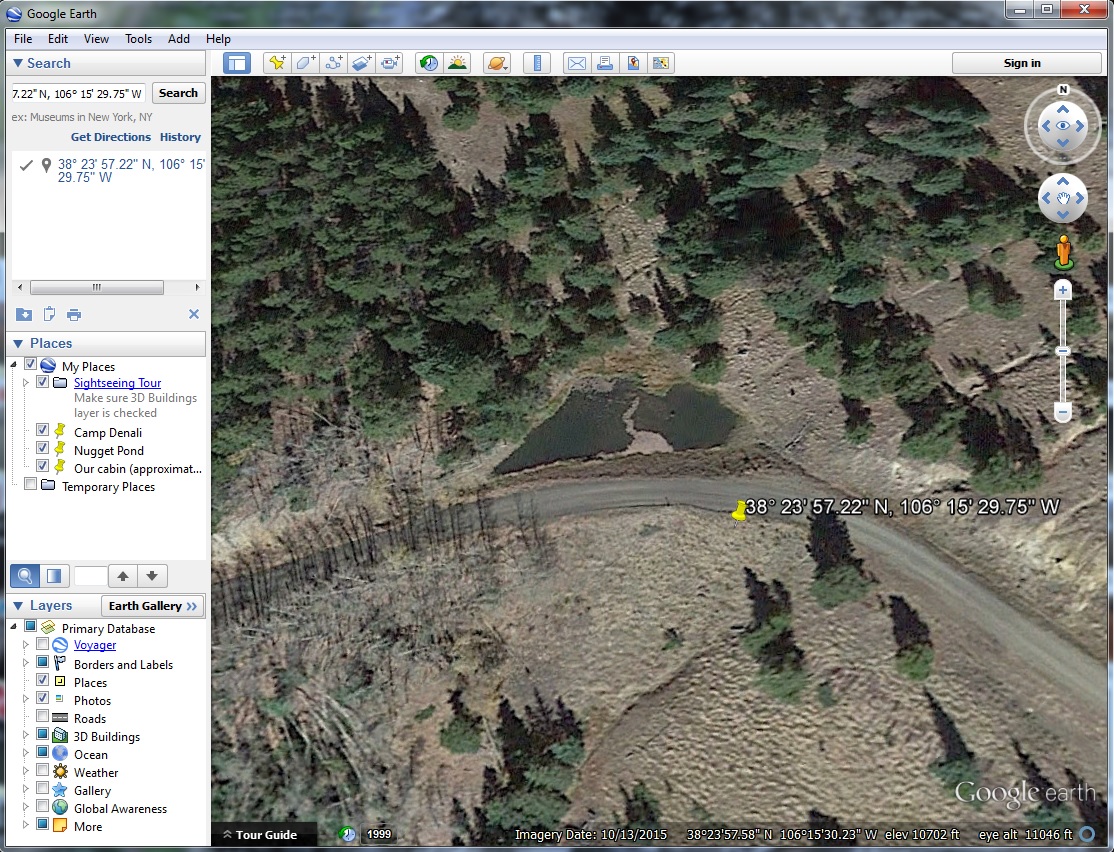Add a polygon tool icon

click(305, 63)
